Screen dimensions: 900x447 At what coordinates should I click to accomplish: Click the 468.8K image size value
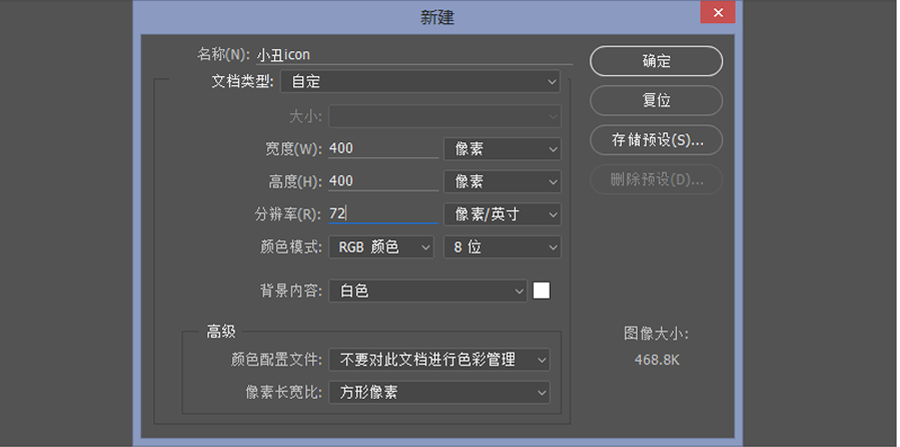coord(657,360)
